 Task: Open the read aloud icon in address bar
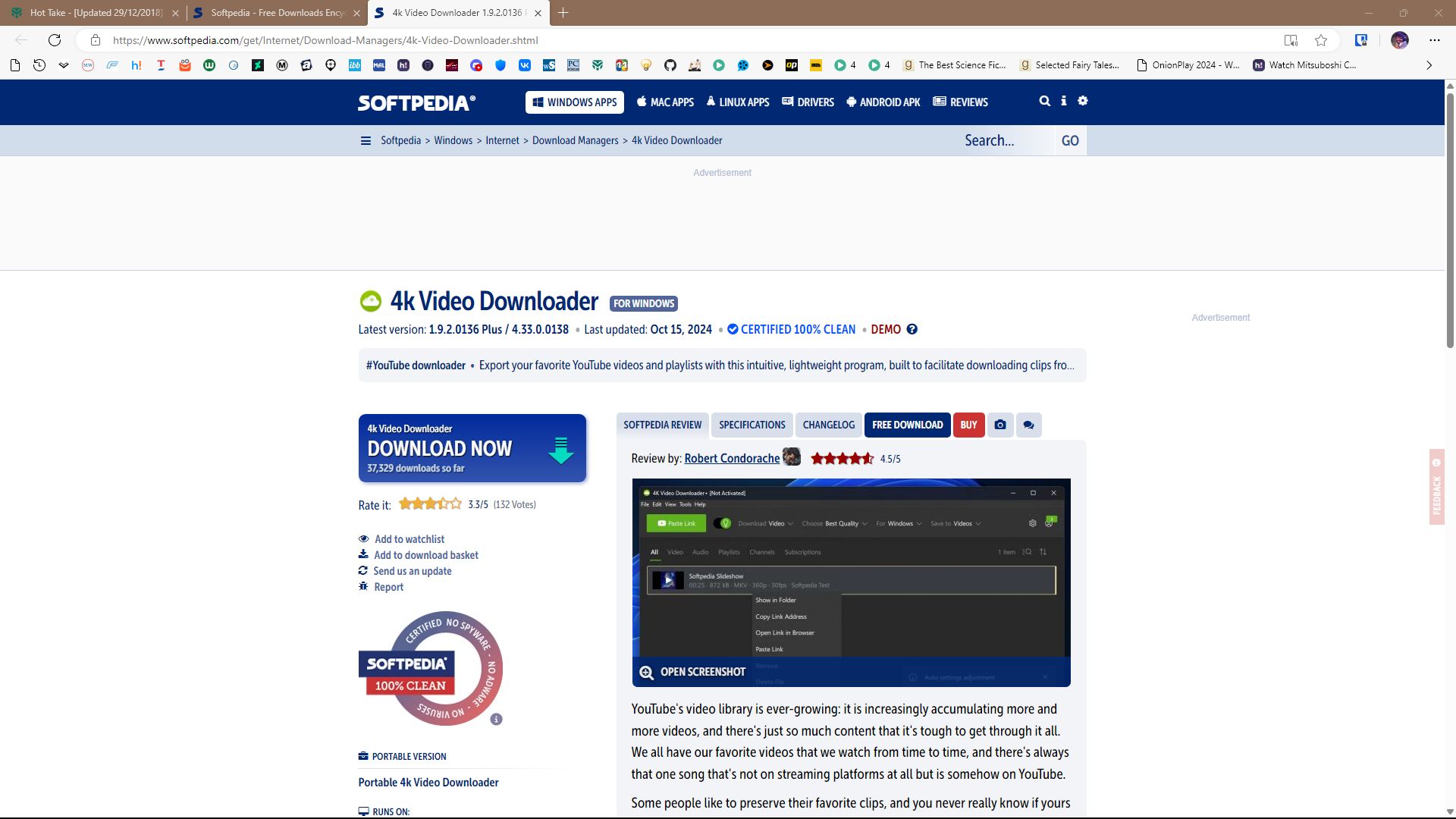point(1291,40)
